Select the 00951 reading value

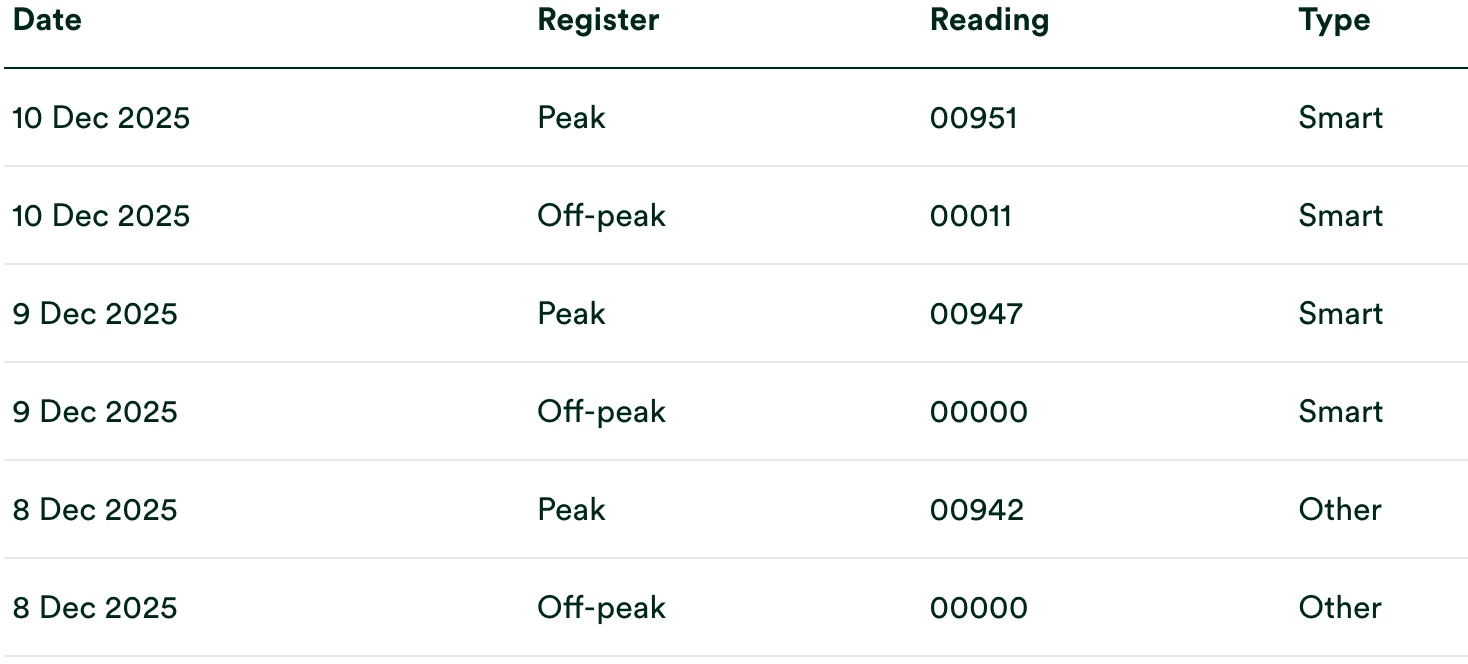(x=973, y=118)
